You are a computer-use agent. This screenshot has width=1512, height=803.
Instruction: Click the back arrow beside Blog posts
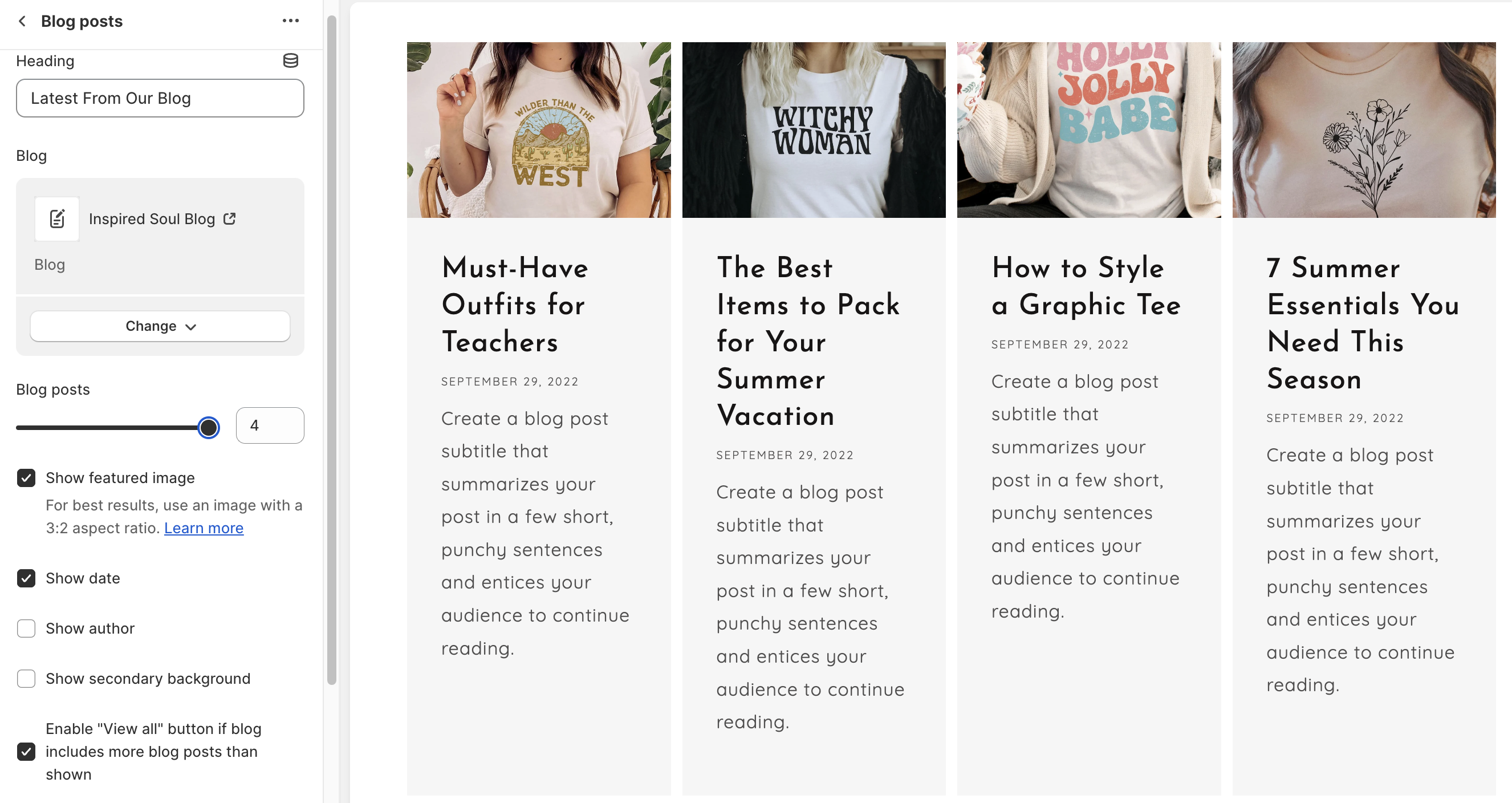[22, 21]
